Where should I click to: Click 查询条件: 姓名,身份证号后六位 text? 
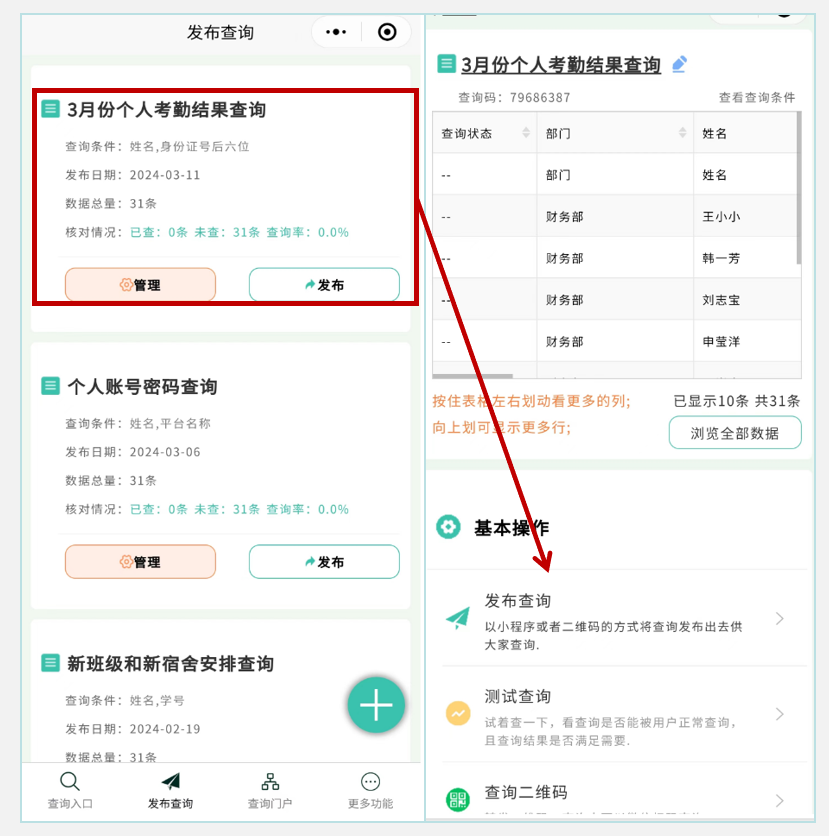click(x=157, y=146)
